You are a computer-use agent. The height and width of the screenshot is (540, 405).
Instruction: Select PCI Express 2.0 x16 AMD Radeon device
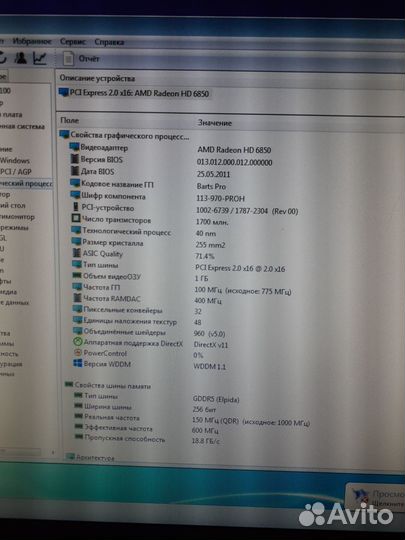click(134, 93)
